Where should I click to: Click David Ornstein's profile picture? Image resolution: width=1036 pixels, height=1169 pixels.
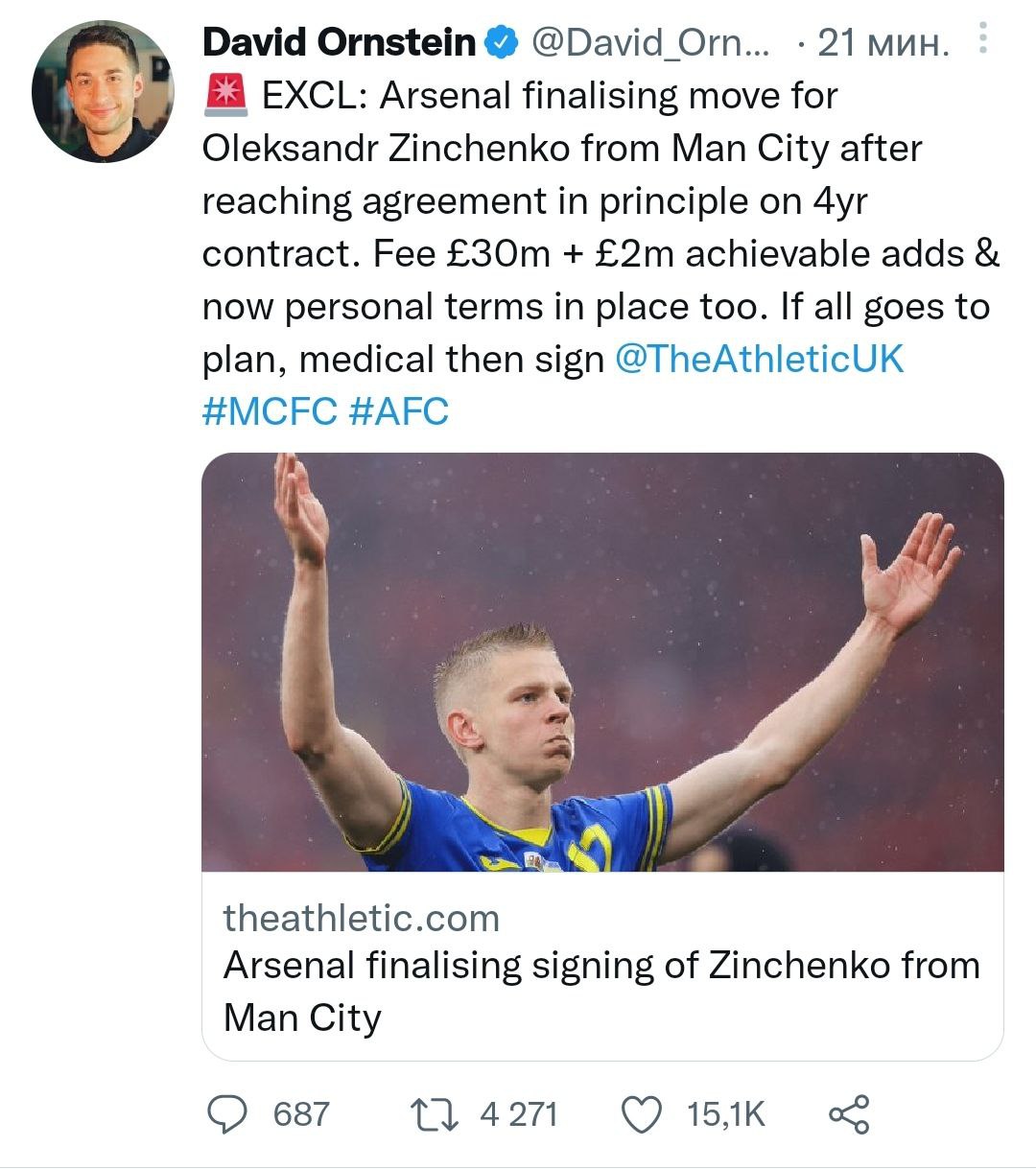[103, 91]
